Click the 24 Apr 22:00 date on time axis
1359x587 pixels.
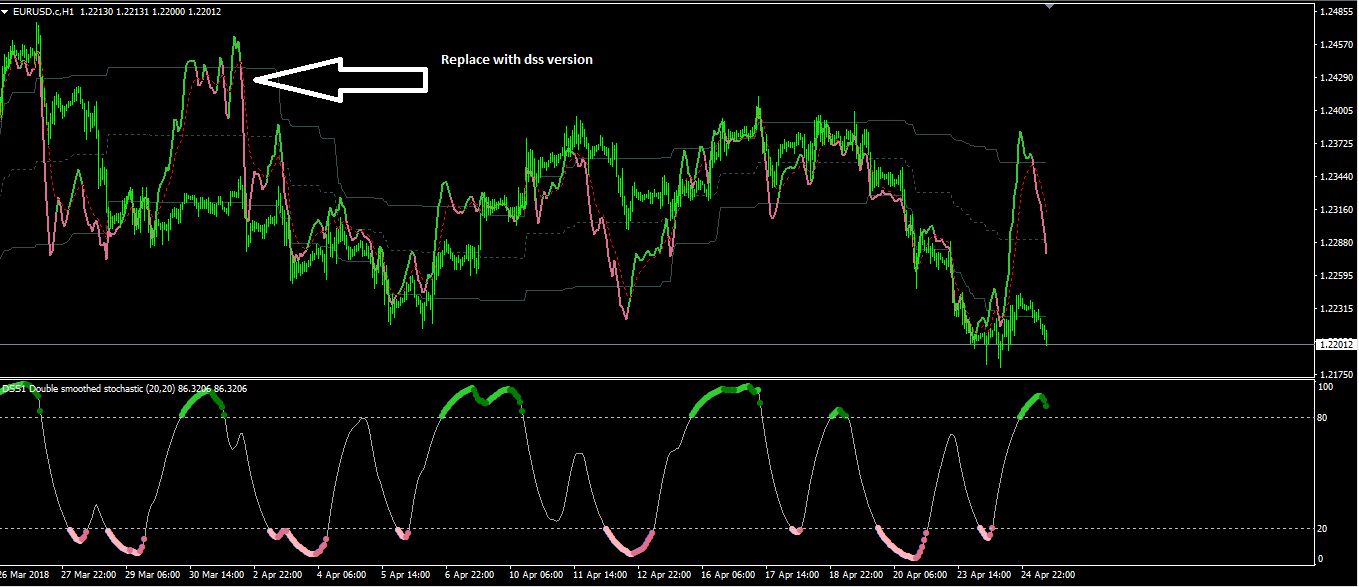(1048, 575)
